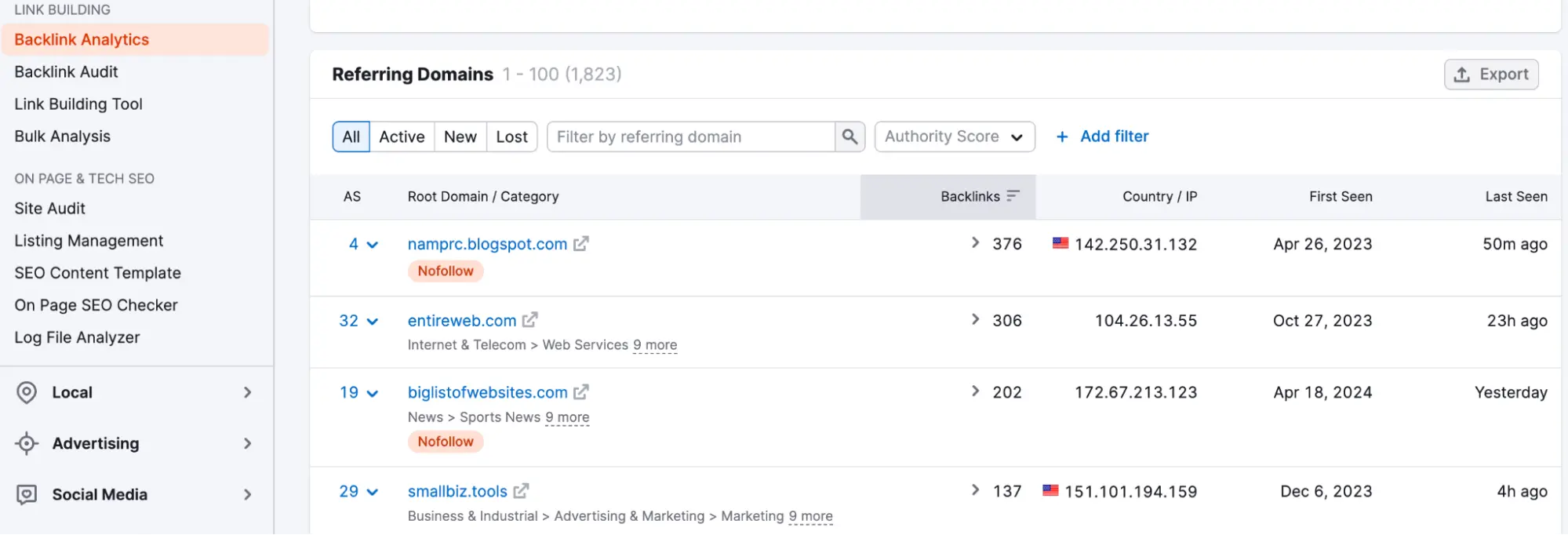1568x535 pixels.
Task: Open biglistofwebsites.com external link icon
Action: click(x=580, y=392)
